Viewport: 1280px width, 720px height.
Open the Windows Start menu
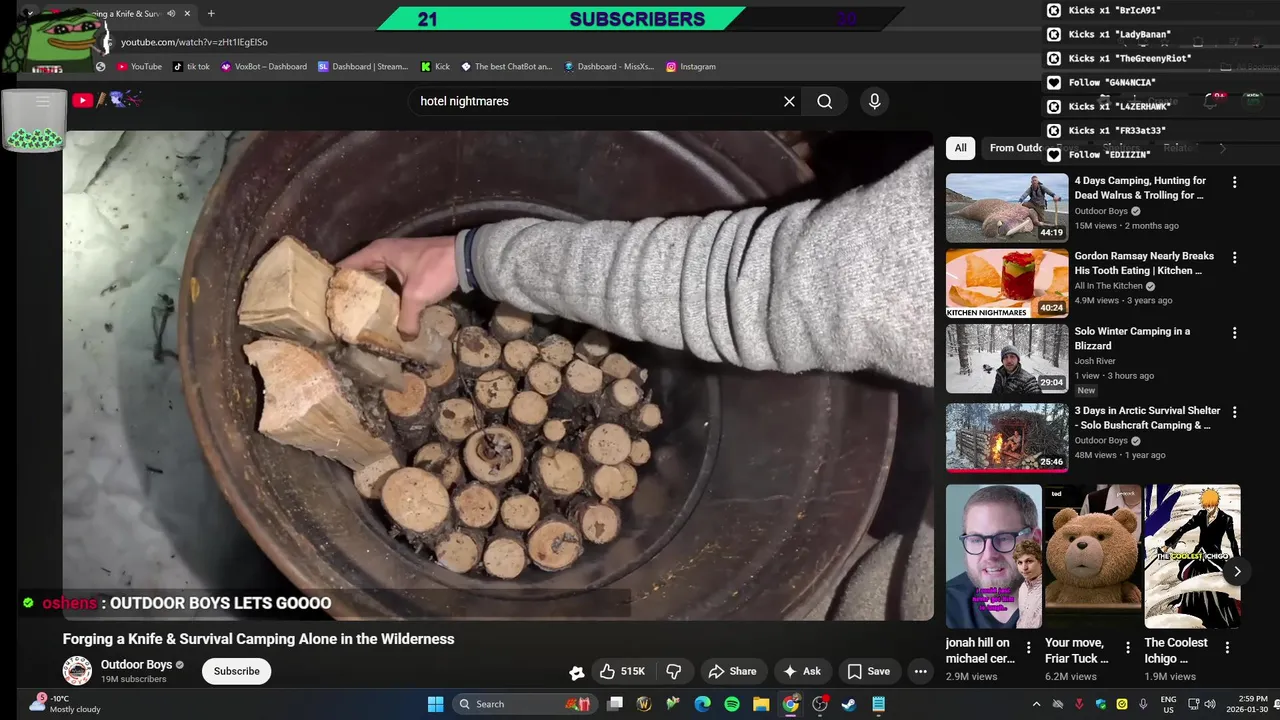436,704
